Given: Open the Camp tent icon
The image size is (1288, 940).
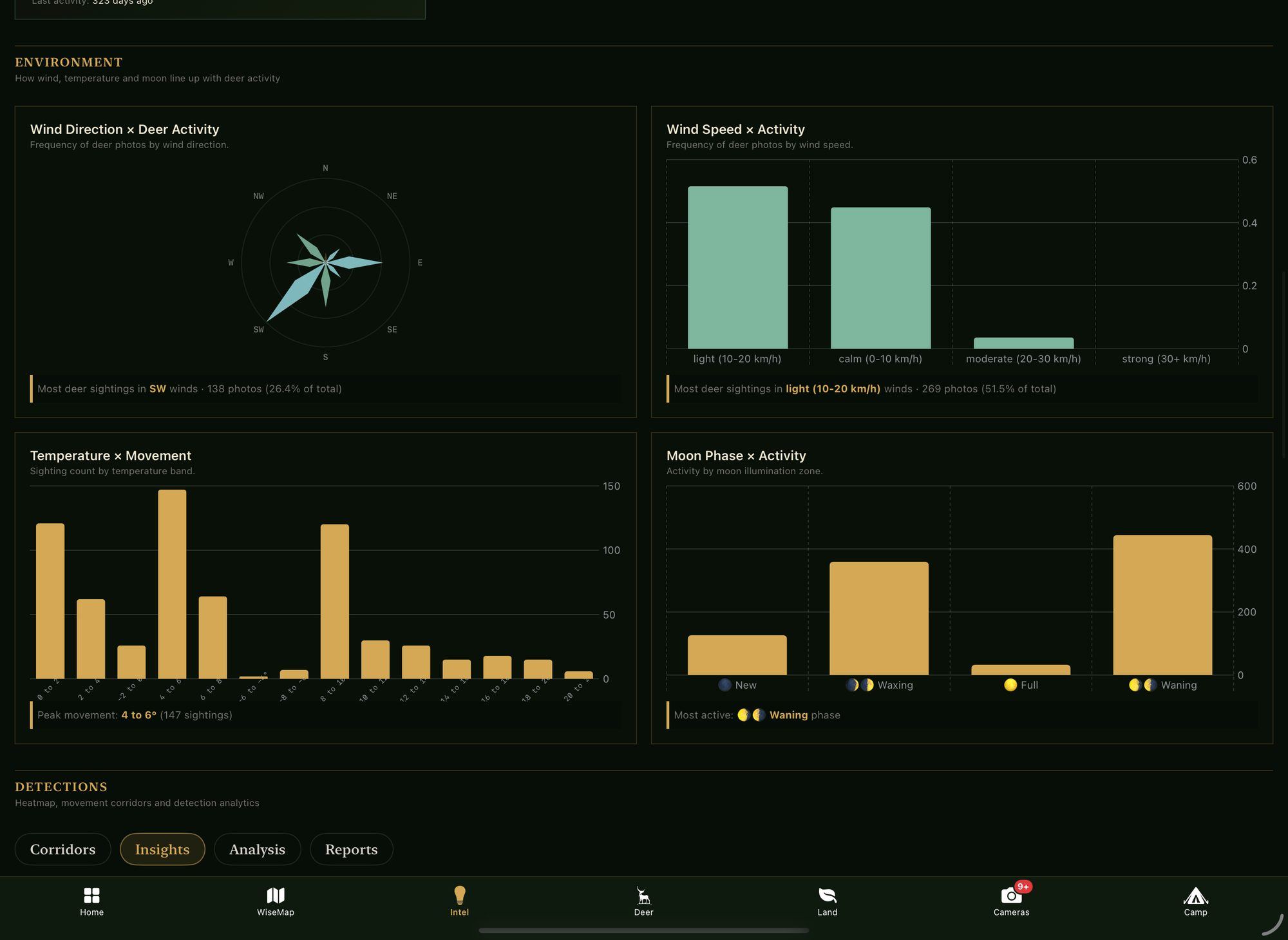Looking at the screenshot, I should click(x=1195, y=896).
